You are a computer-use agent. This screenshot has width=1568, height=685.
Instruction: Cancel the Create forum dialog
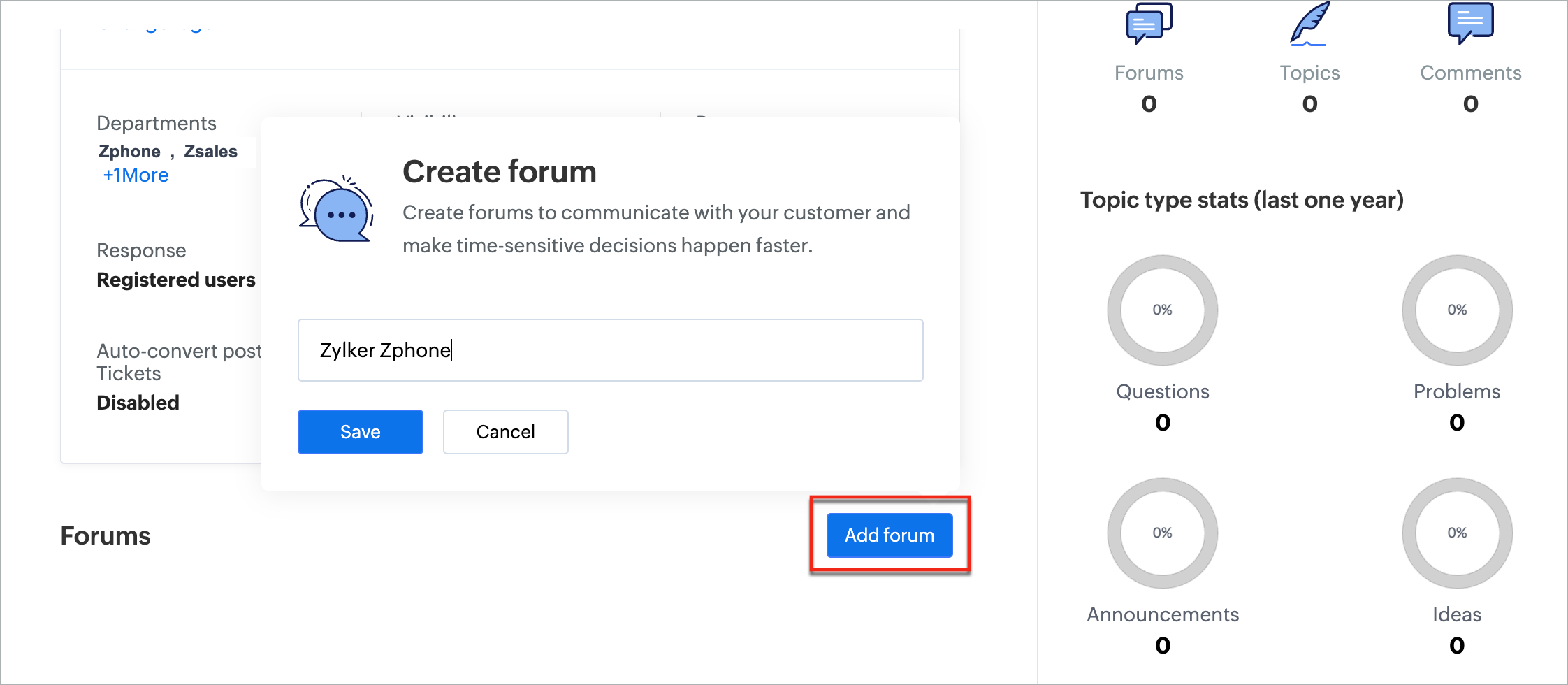(505, 432)
